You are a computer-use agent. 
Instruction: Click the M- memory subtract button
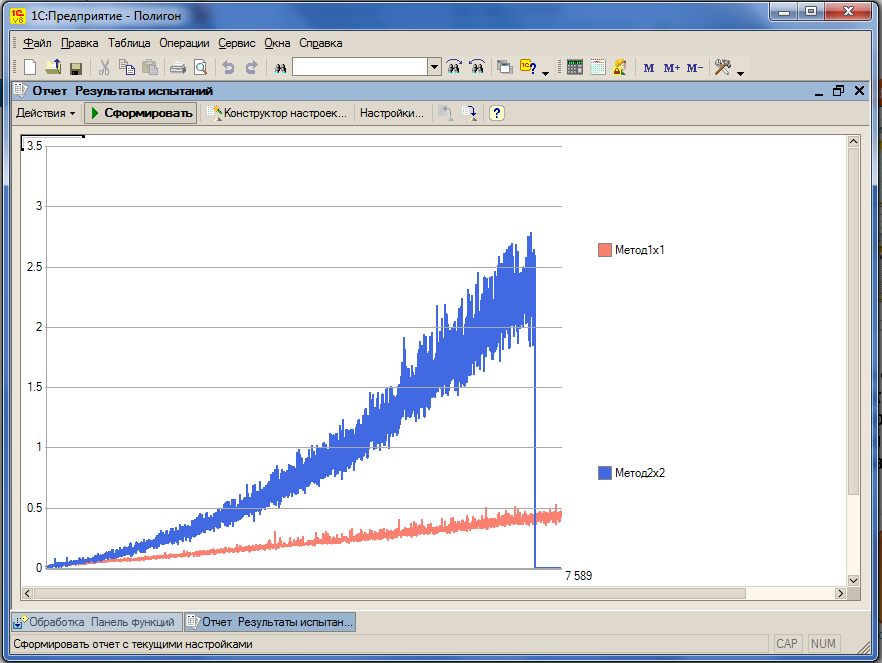coord(695,68)
